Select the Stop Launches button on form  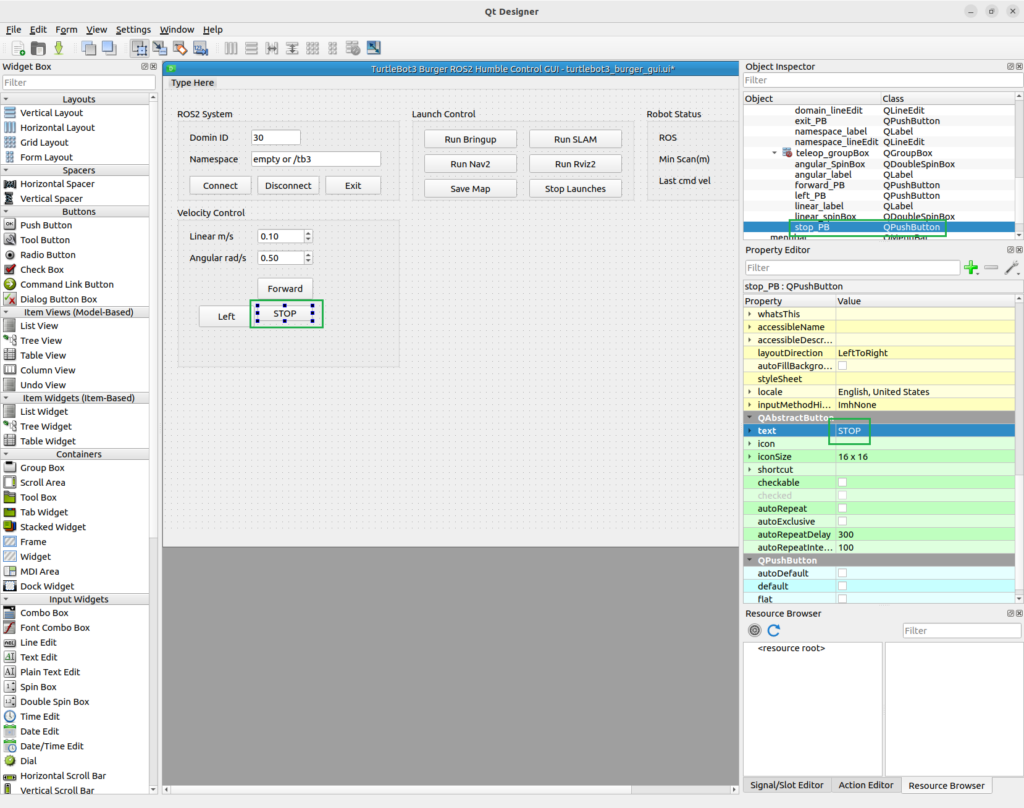pyautogui.click(x=575, y=189)
